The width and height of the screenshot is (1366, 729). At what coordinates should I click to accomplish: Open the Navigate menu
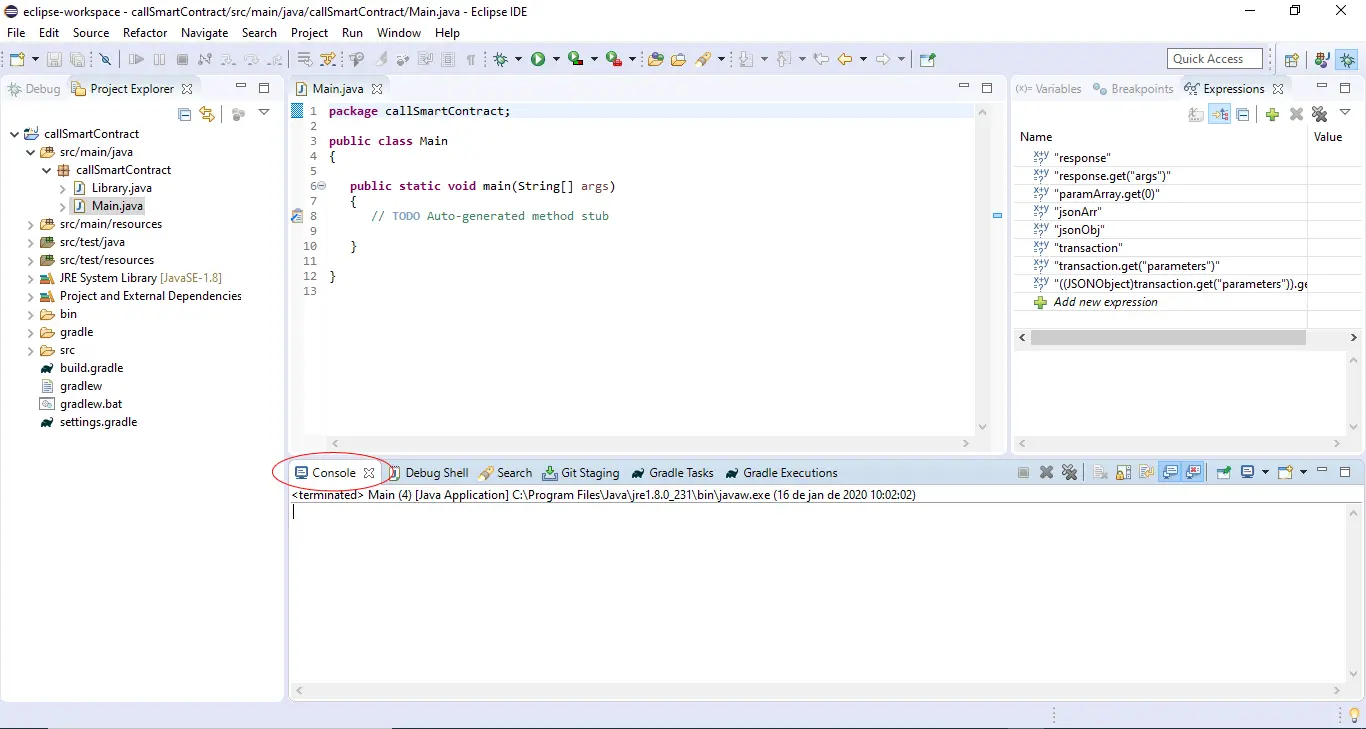(x=205, y=33)
